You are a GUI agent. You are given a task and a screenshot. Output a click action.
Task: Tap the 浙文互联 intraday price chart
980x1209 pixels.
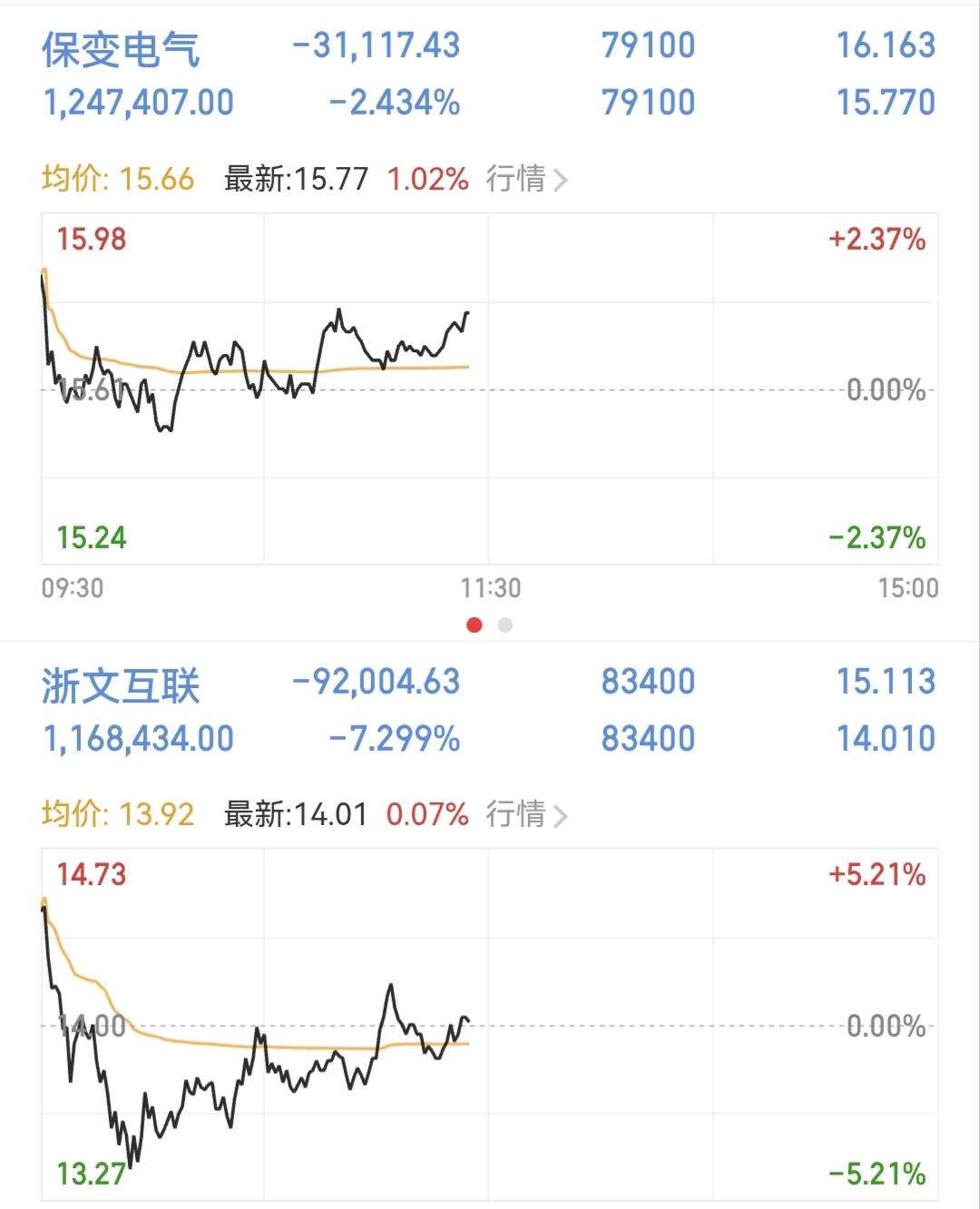coord(490,1024)
